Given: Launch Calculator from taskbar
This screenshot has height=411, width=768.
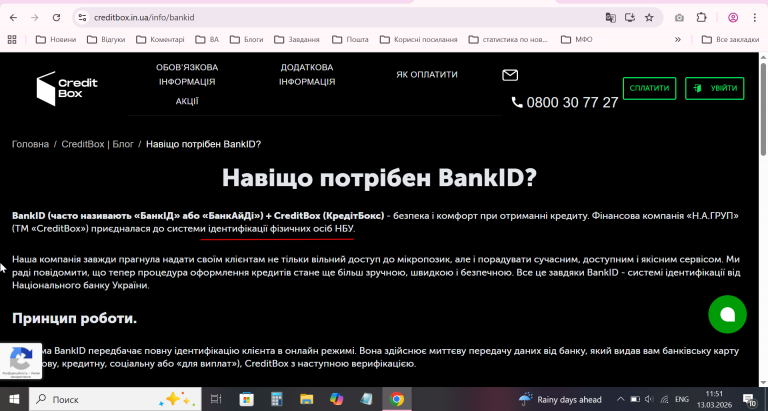Looking at the screenshot, I should click(x=277, y=399).
